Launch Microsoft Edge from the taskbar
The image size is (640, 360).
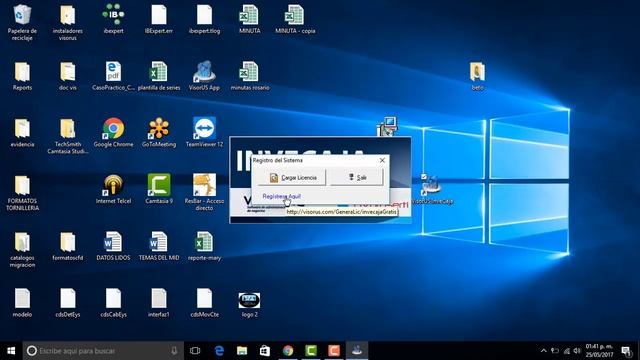pyautogui.click(x=219, y=351)
